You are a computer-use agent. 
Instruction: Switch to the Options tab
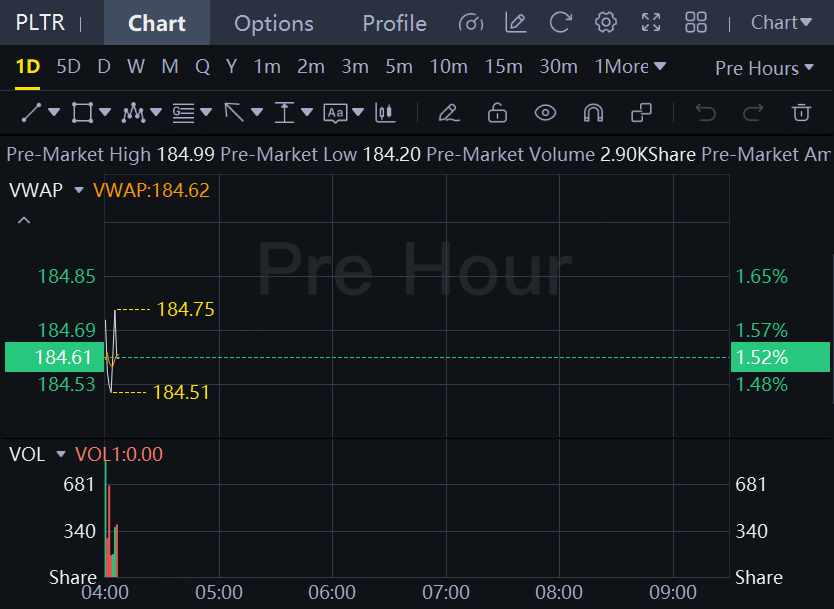(274, 23)
